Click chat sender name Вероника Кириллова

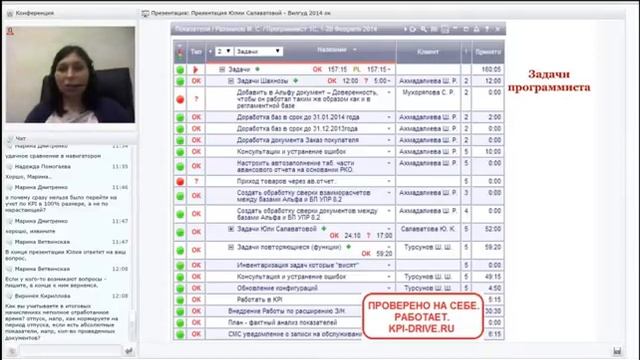click(x=42, y=296)
